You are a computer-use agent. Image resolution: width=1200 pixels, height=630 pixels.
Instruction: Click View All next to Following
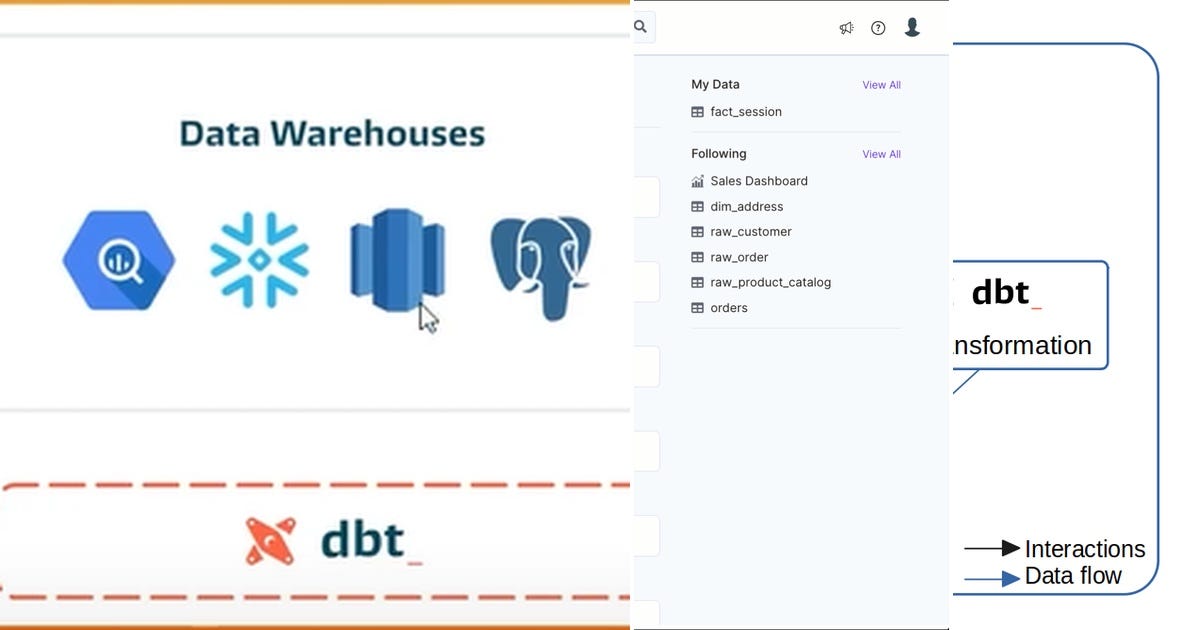coord(881,154)
